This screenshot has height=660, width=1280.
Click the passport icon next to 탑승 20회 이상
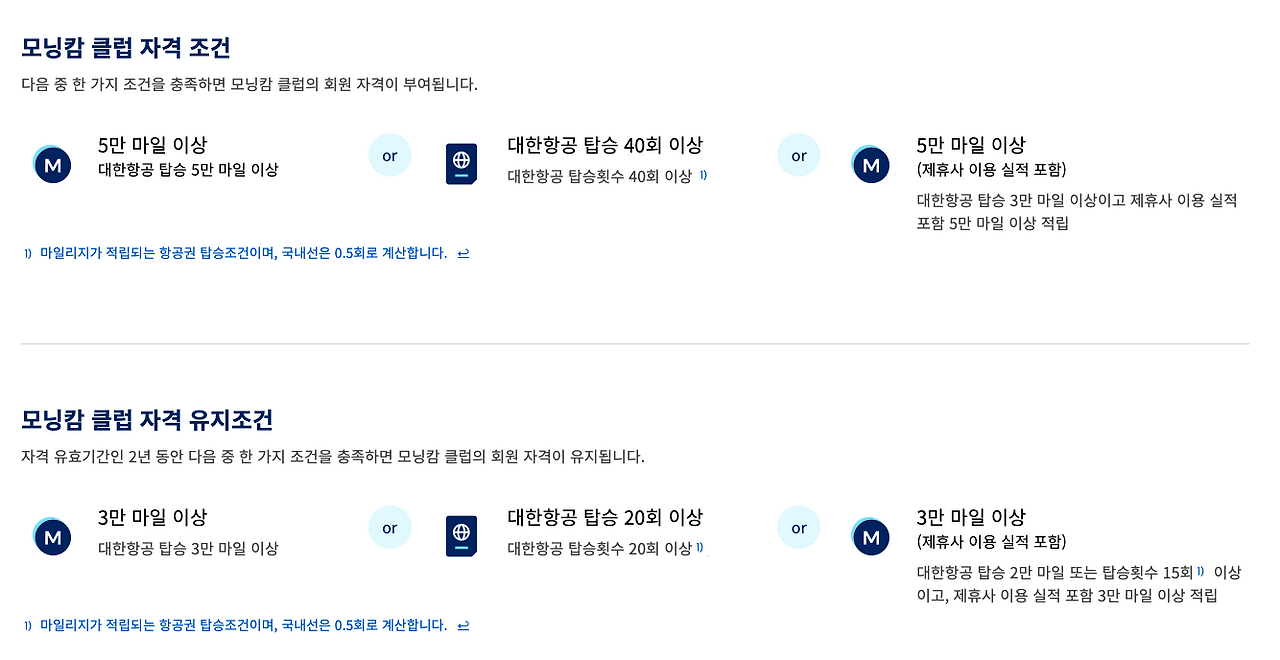click(x=461, y=536)
